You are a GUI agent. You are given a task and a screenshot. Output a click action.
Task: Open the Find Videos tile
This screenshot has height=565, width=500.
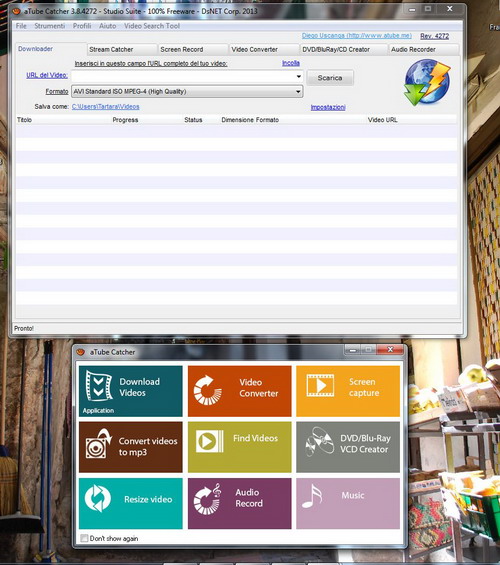point(239,447)
